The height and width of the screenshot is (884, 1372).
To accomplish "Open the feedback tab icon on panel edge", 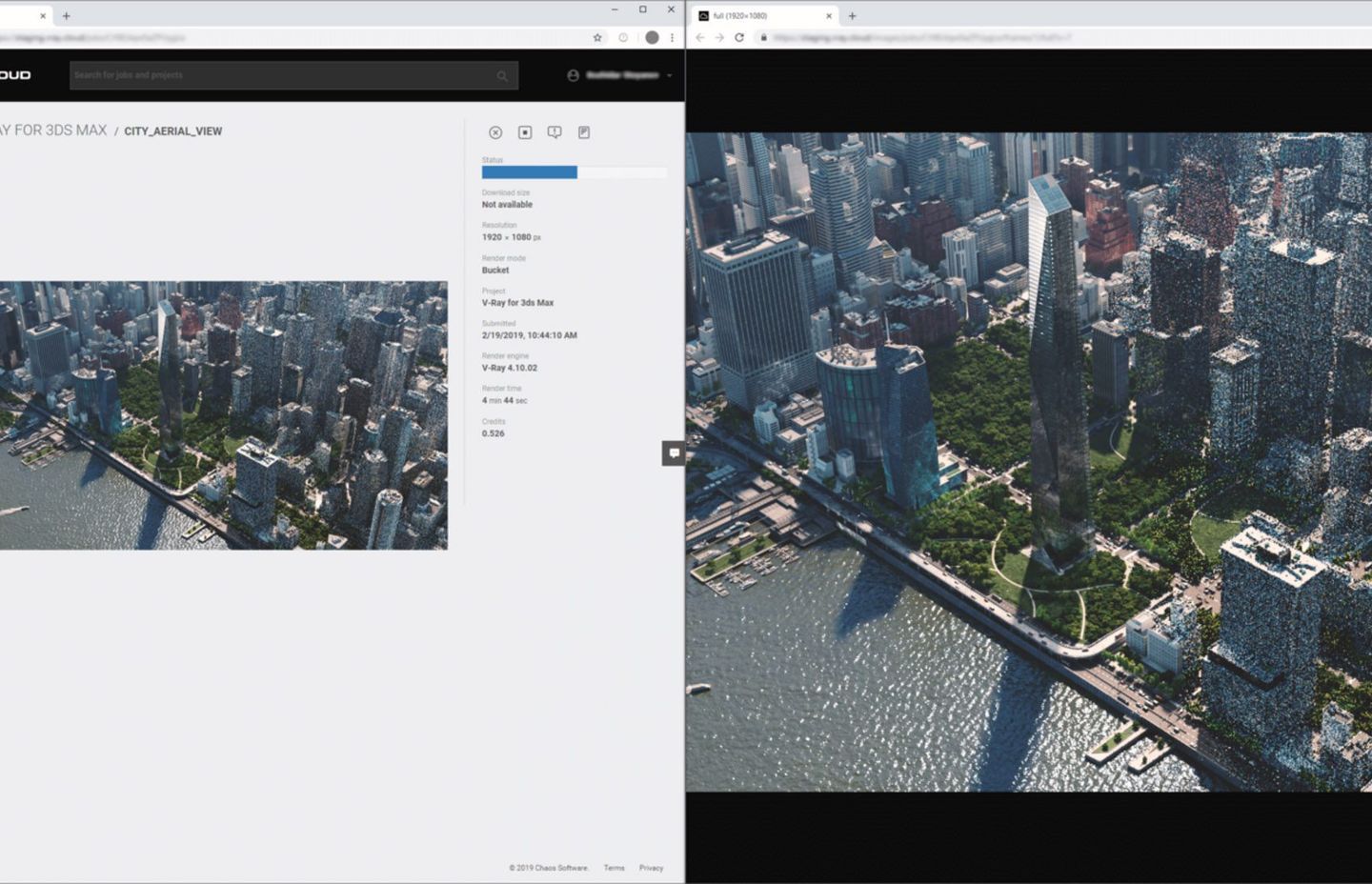I will click(674, 453).
